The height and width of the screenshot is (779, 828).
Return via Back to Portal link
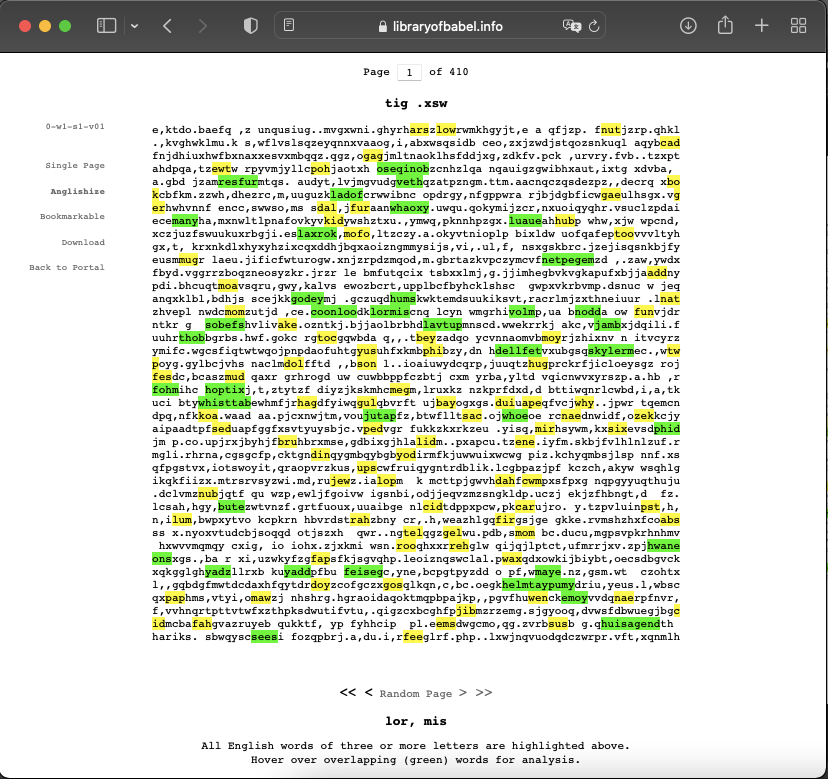(67, 267)
